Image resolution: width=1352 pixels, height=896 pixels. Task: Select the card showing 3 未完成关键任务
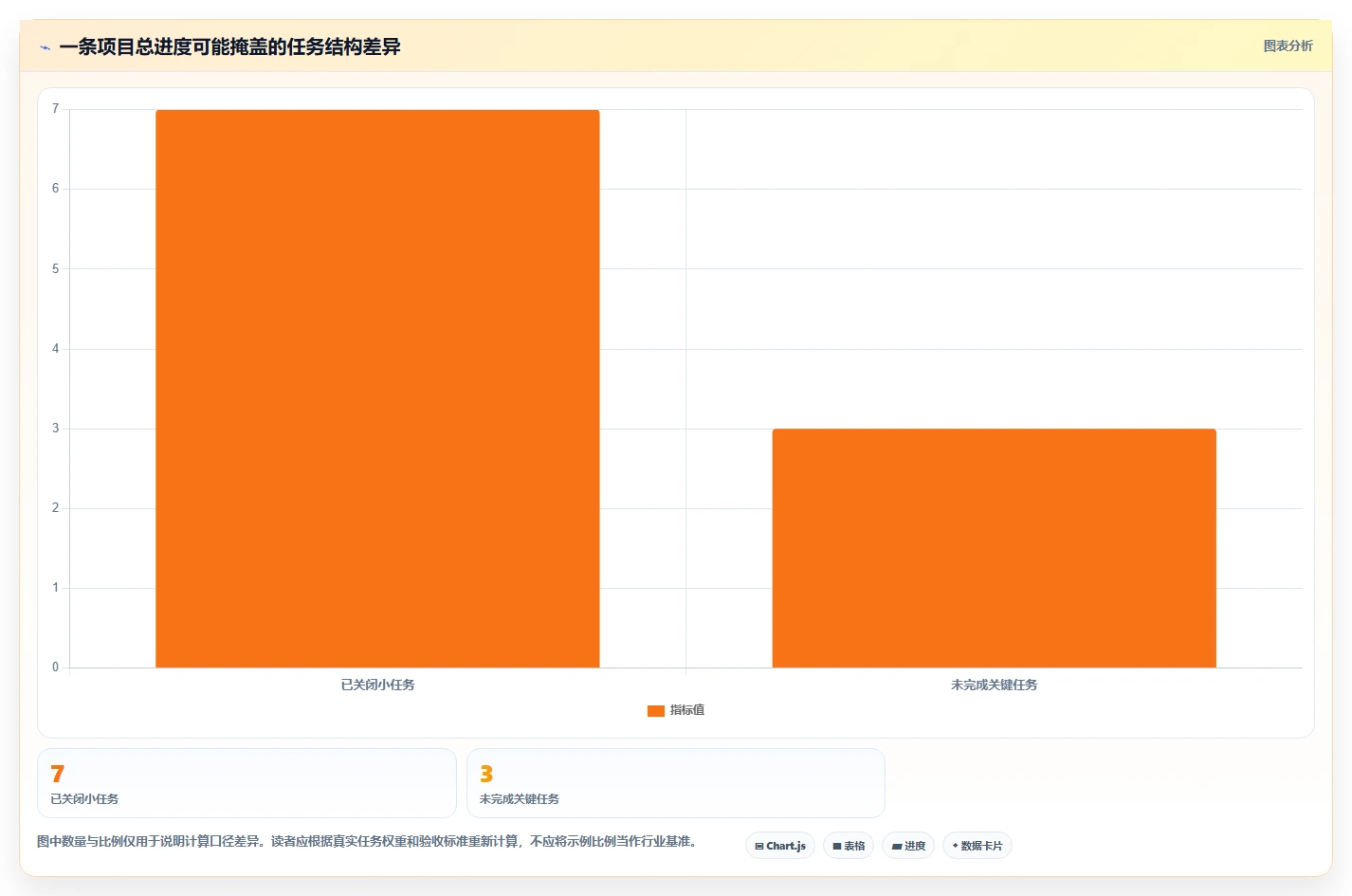(675, 783)
